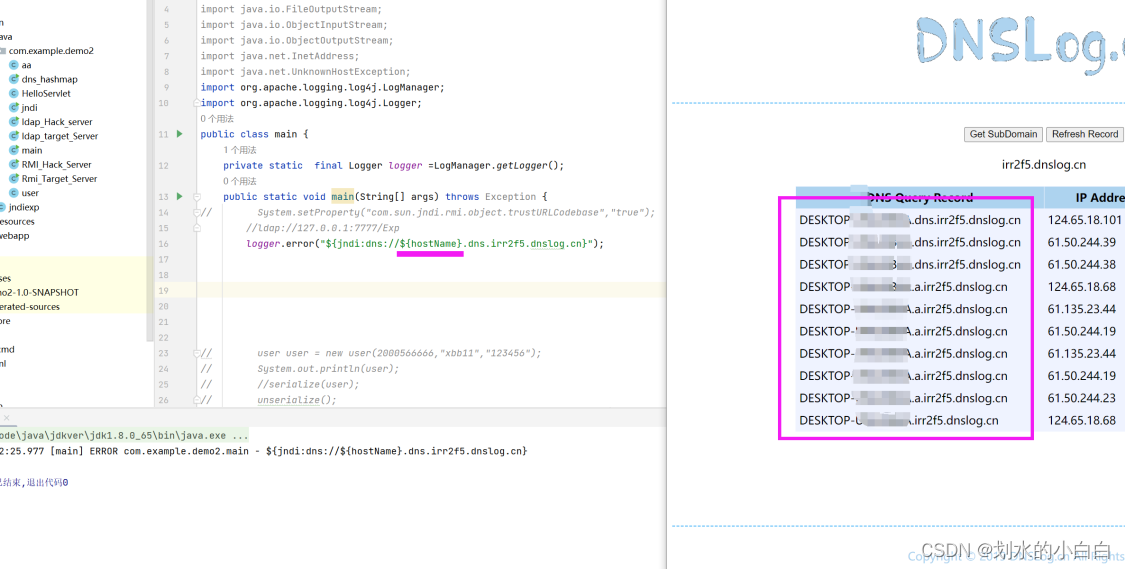Viewport: 1125px width, 569px height.
Task: Open ldap_target_Server class
Action: click(x=60, y=136)
